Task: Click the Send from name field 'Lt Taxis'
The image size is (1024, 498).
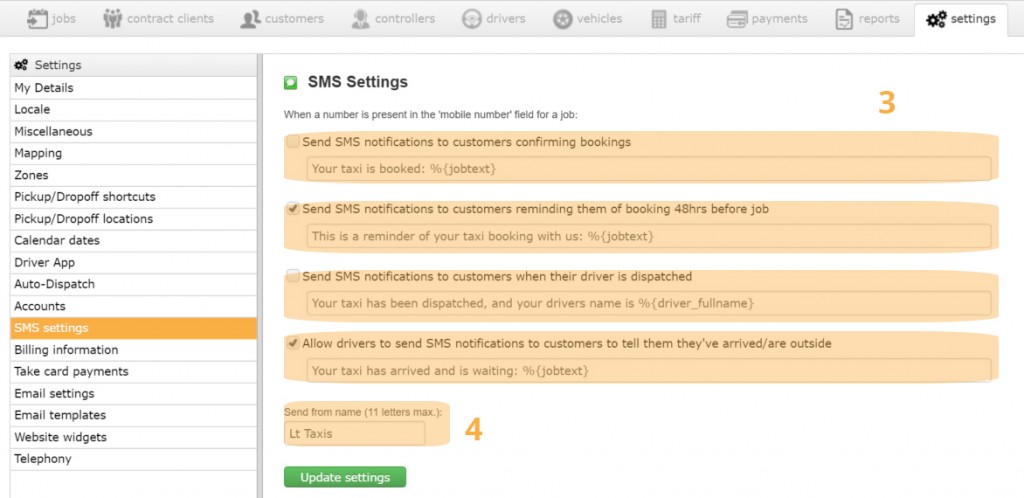Action: [x=355, y=433]
